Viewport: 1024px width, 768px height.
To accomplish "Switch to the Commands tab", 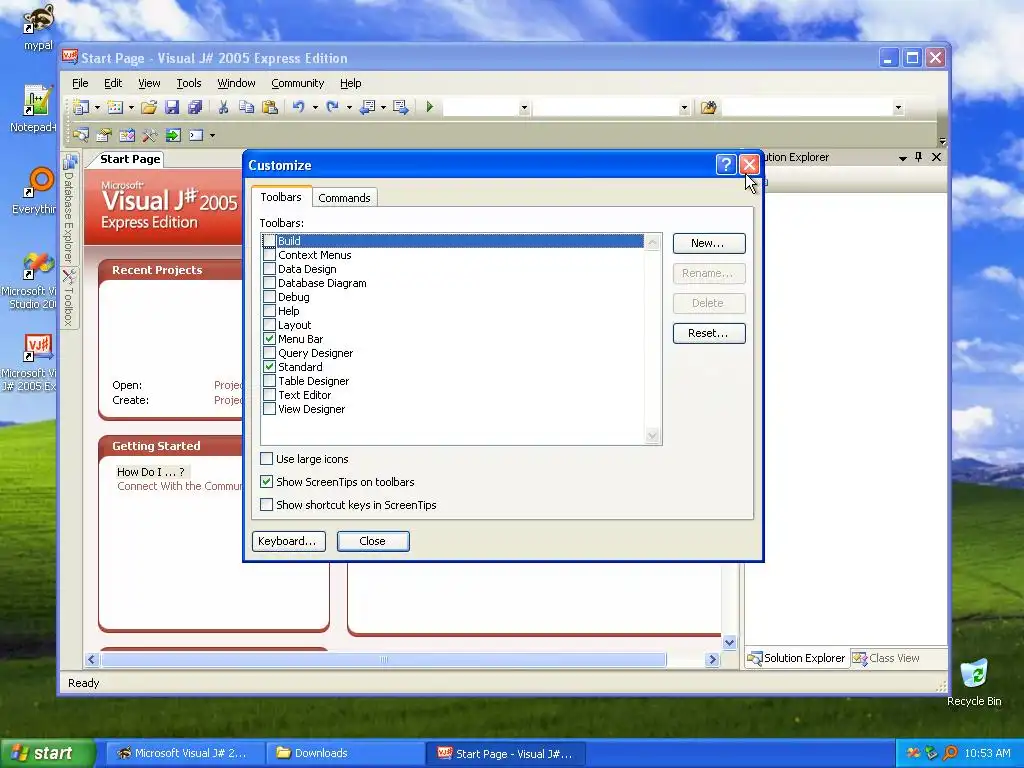I will (344, 198).
